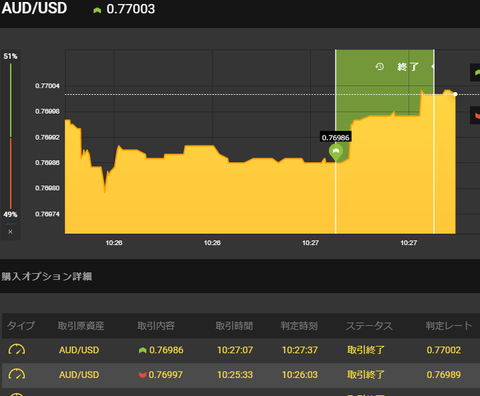Click the 取引時間 column header
The width and height of the screenshot is (480, 396).
tap(234, 326)
